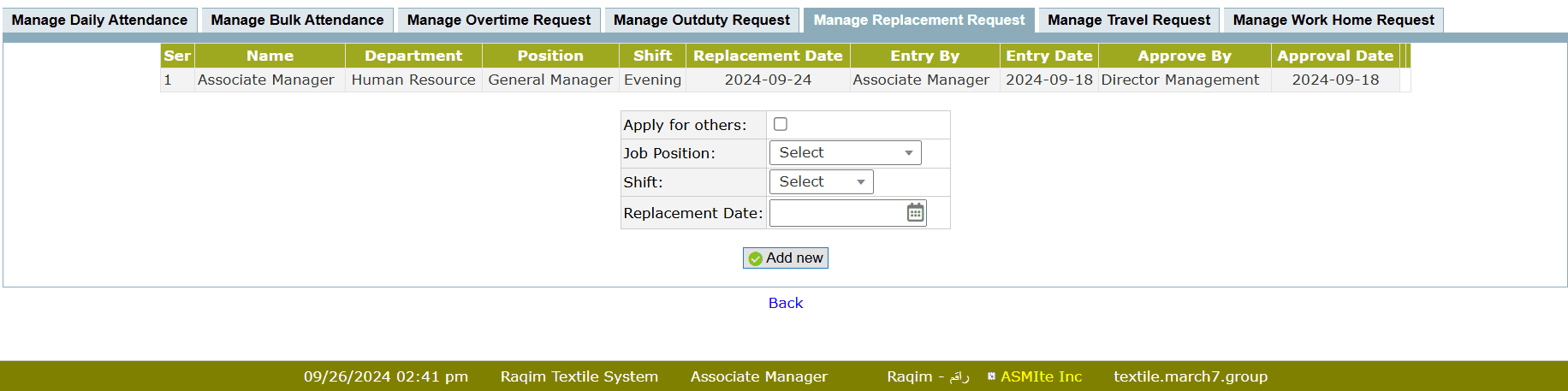Open the Replacement Date calendar picker icon

[x=915, y=213]
